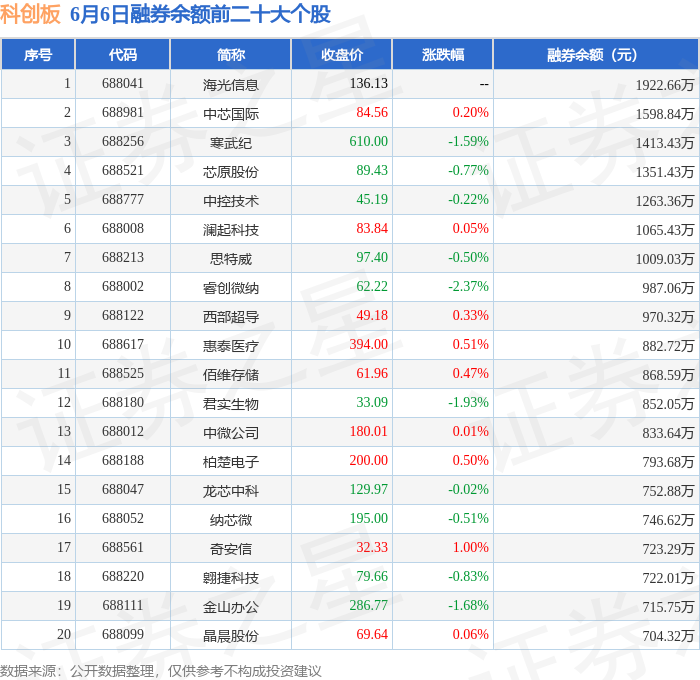The image size is (700, 680).
Task: Click the 涨跌幅 column header
Action: pyautogui.click(x=443, y=54)
